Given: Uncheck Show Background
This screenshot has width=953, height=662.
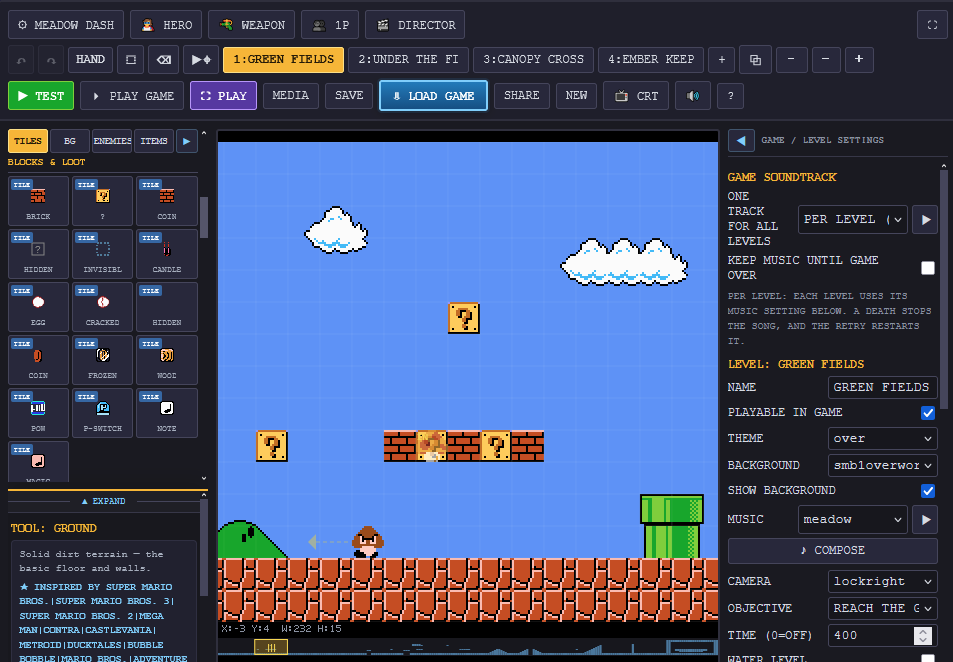Looking at the screenshot, I should point(927,491).
